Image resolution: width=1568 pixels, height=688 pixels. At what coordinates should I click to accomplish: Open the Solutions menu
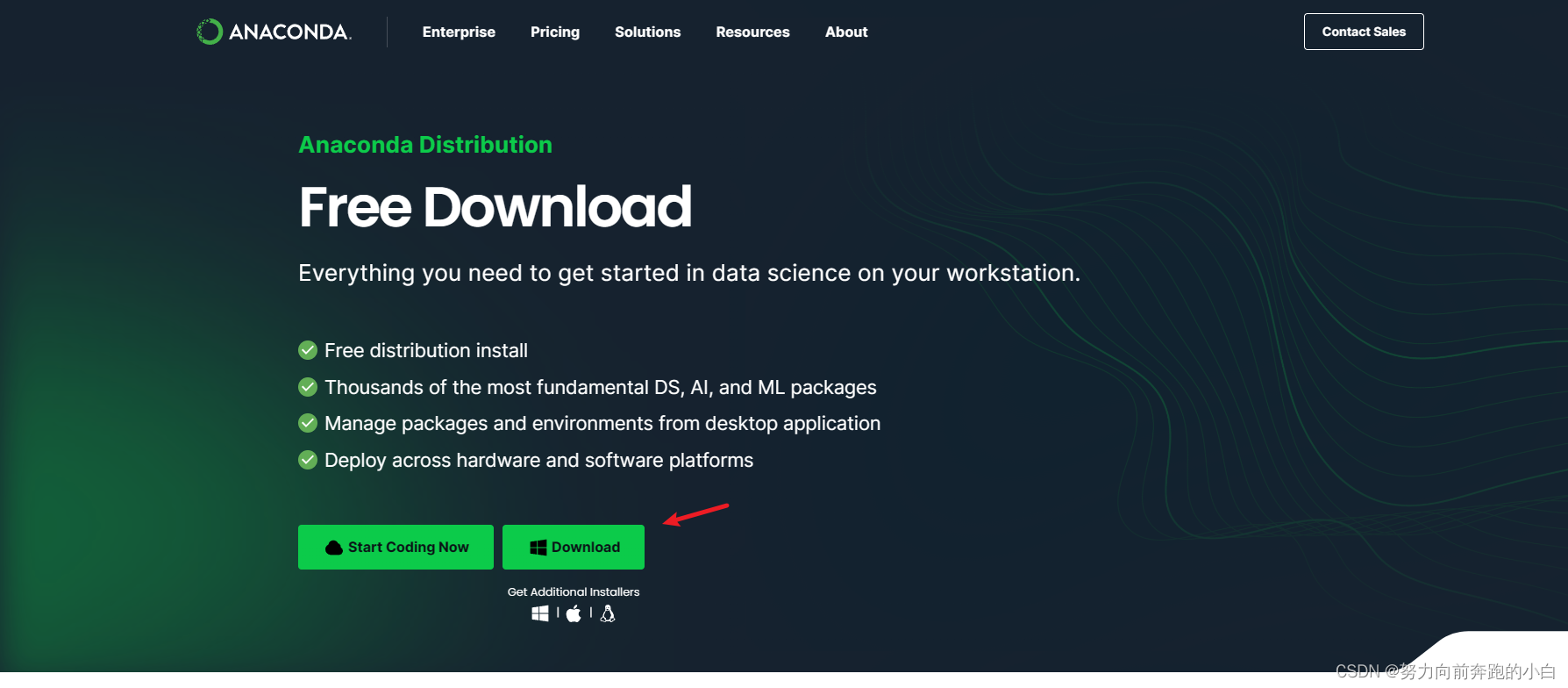coord(647,32)
